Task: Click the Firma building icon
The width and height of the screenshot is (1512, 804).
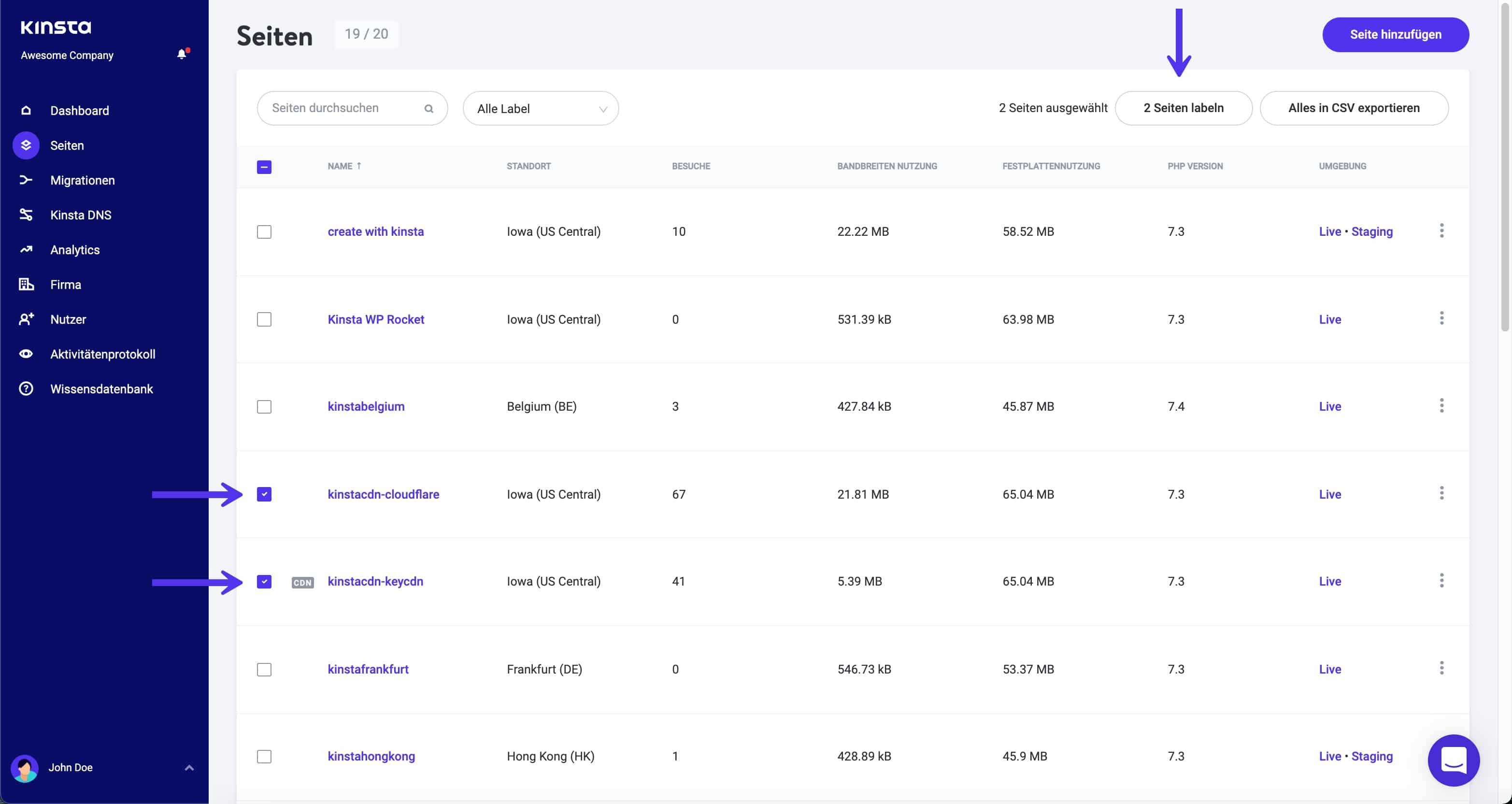Action: pos(26,284)
